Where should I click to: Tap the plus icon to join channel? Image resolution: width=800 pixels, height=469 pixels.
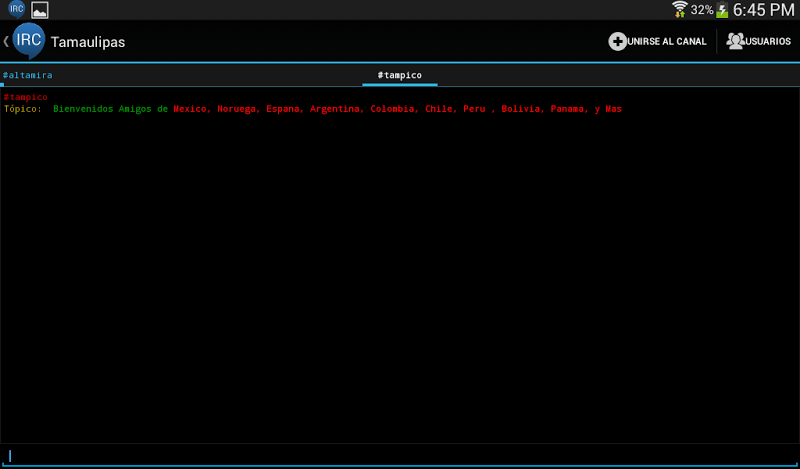tap(617, 41)
